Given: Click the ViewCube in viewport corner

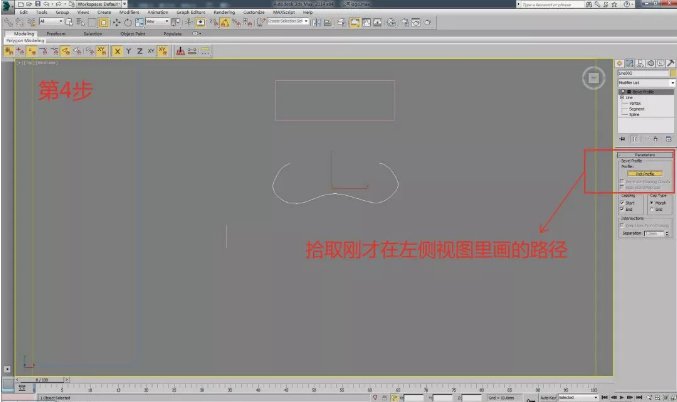Looking at the screenshot, I should tap(593, 78).
